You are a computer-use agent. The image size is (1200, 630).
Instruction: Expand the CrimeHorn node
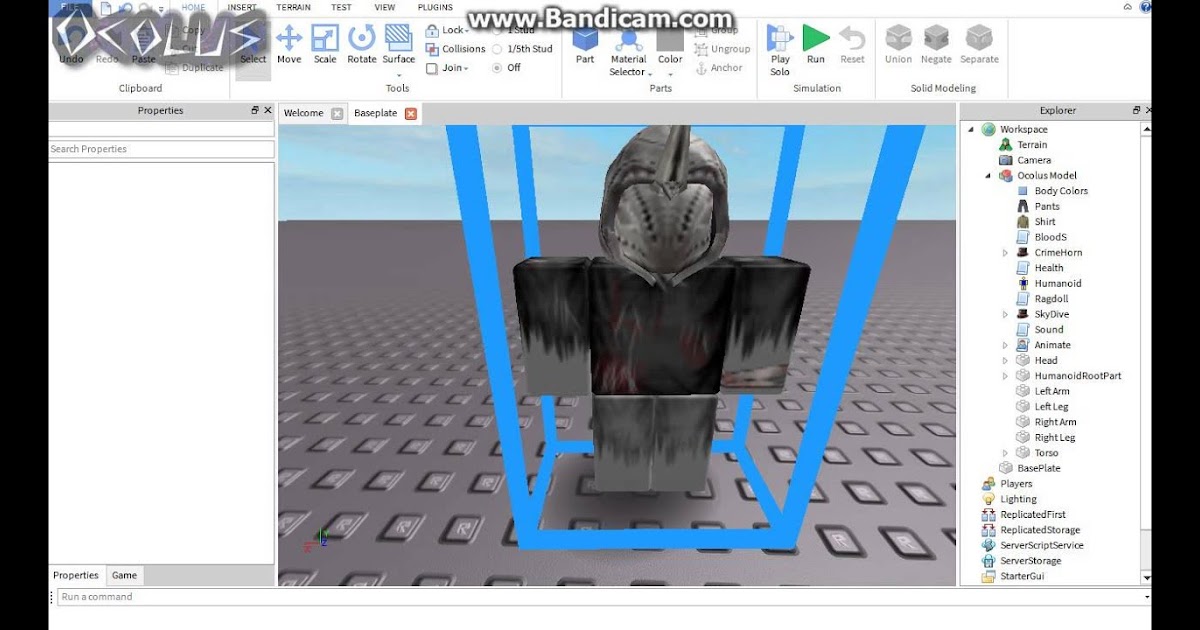(x=1006, y=253)
